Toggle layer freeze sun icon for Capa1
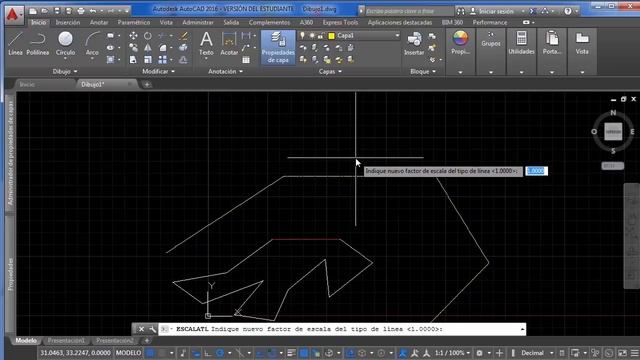Viewport: 640px width, 360px height. point(312,36)
